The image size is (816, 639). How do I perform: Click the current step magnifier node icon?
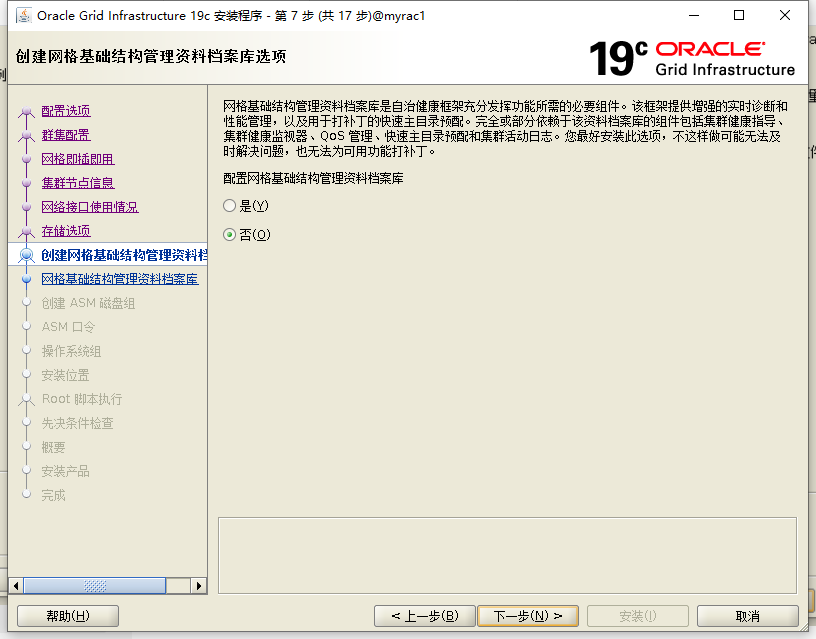(27, 255)
